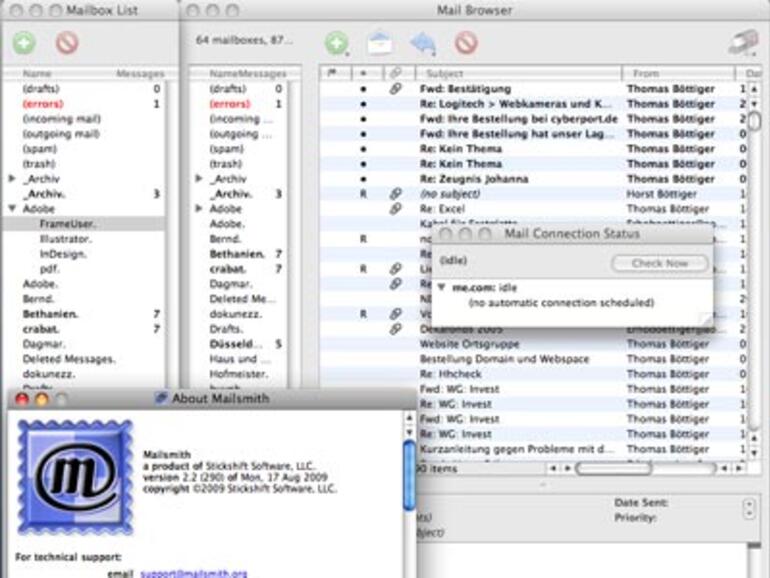Select dokunezz. mailbox in Mail Browser pane
Screen dimensions: 770x578
pyautogui.click(x=238, y=314)
